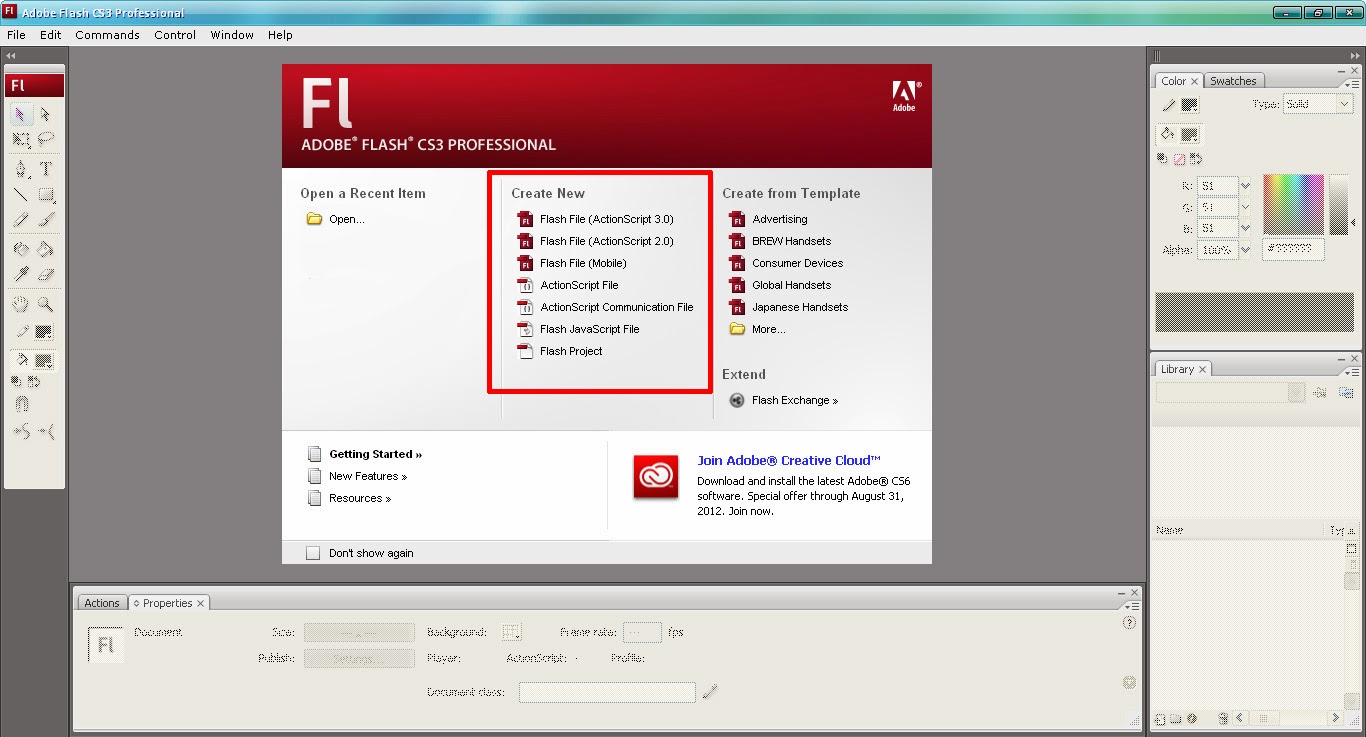Open the Type dropdown in Color panel

pos(1345,103)
